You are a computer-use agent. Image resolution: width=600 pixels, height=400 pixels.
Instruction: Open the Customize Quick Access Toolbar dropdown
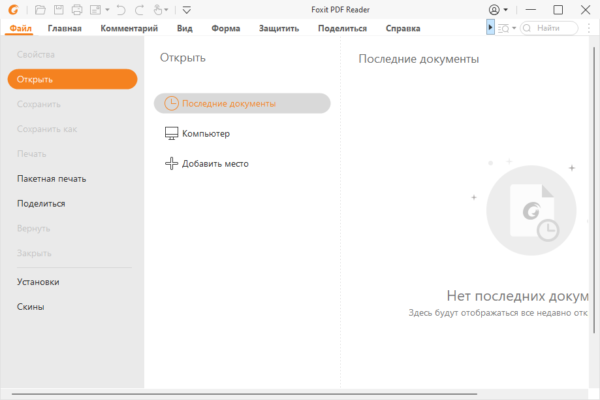pos(186,10)
